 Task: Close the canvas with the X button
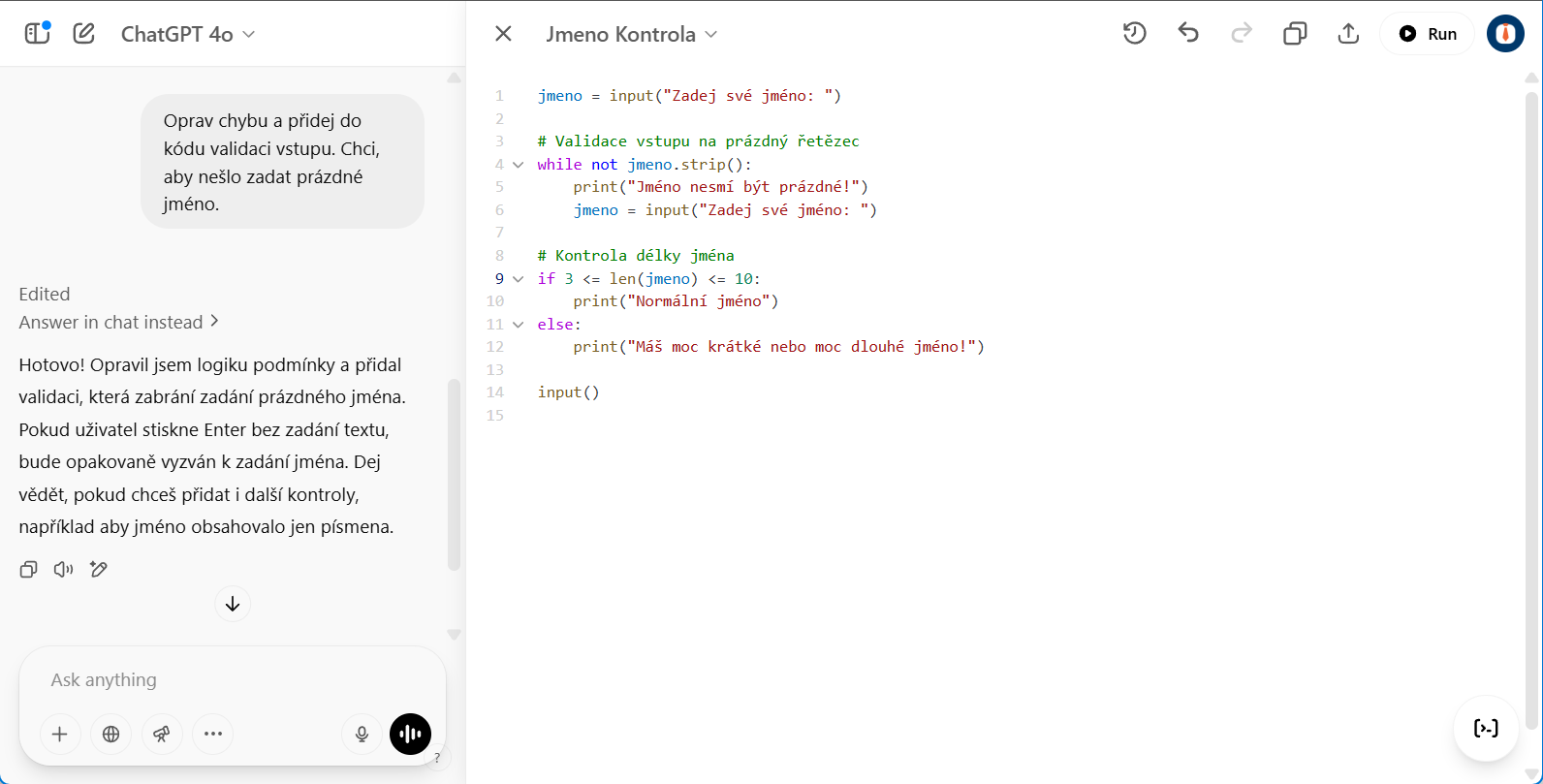(503, 34)
